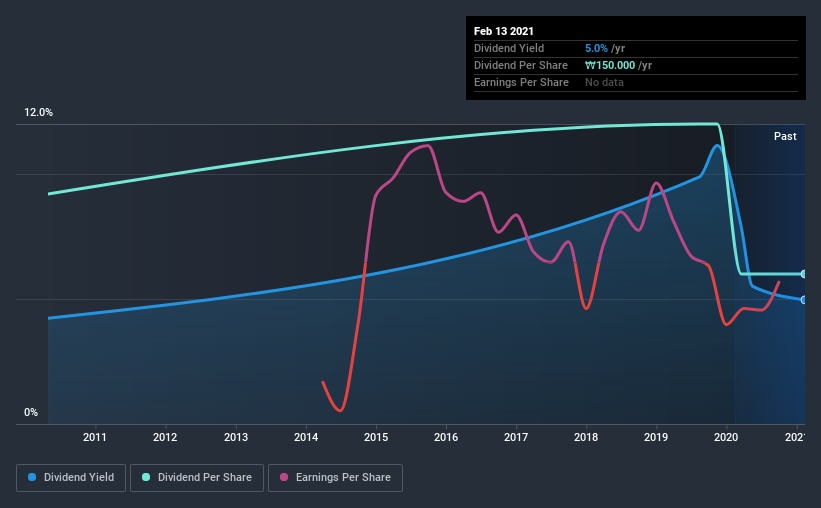Click the teal Dividend Per Share legend dot
Viewport: 821px width, 508px height.
pos(146,477)
